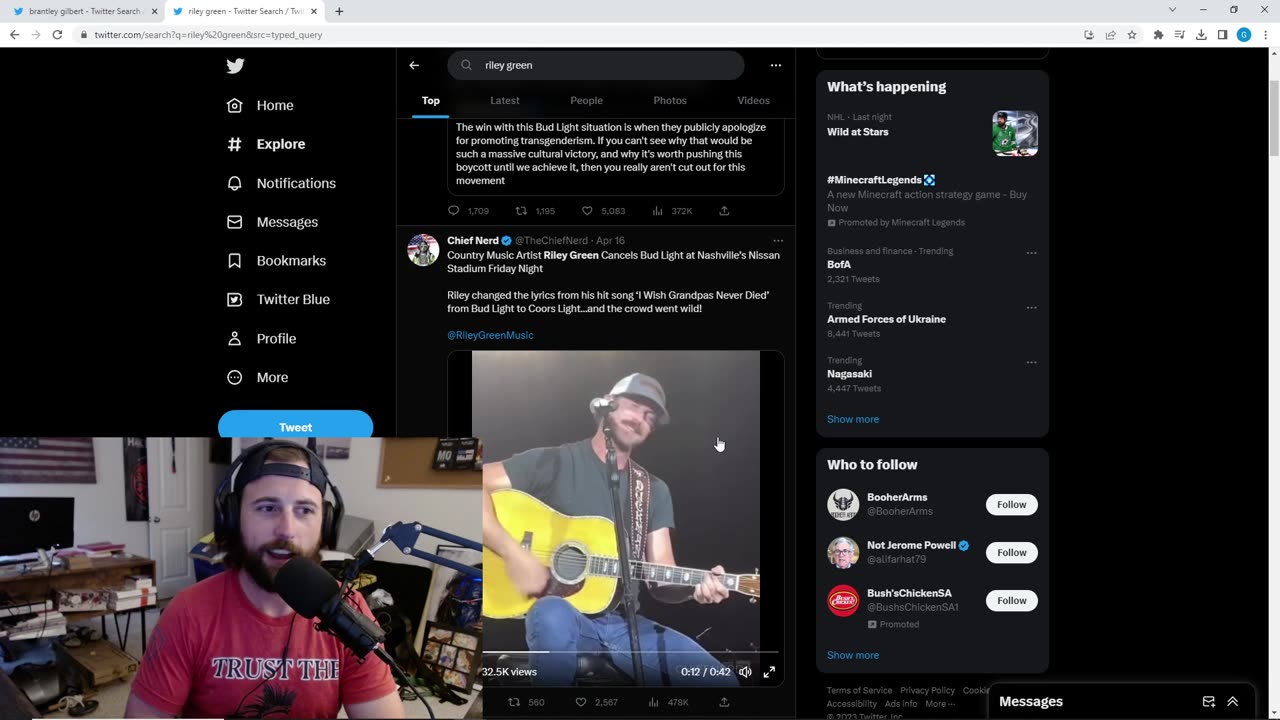Image resolution: width=1280 pixels, height=720 pixels.
Task: Seek on the video progress bar
Action: [630, 653]
